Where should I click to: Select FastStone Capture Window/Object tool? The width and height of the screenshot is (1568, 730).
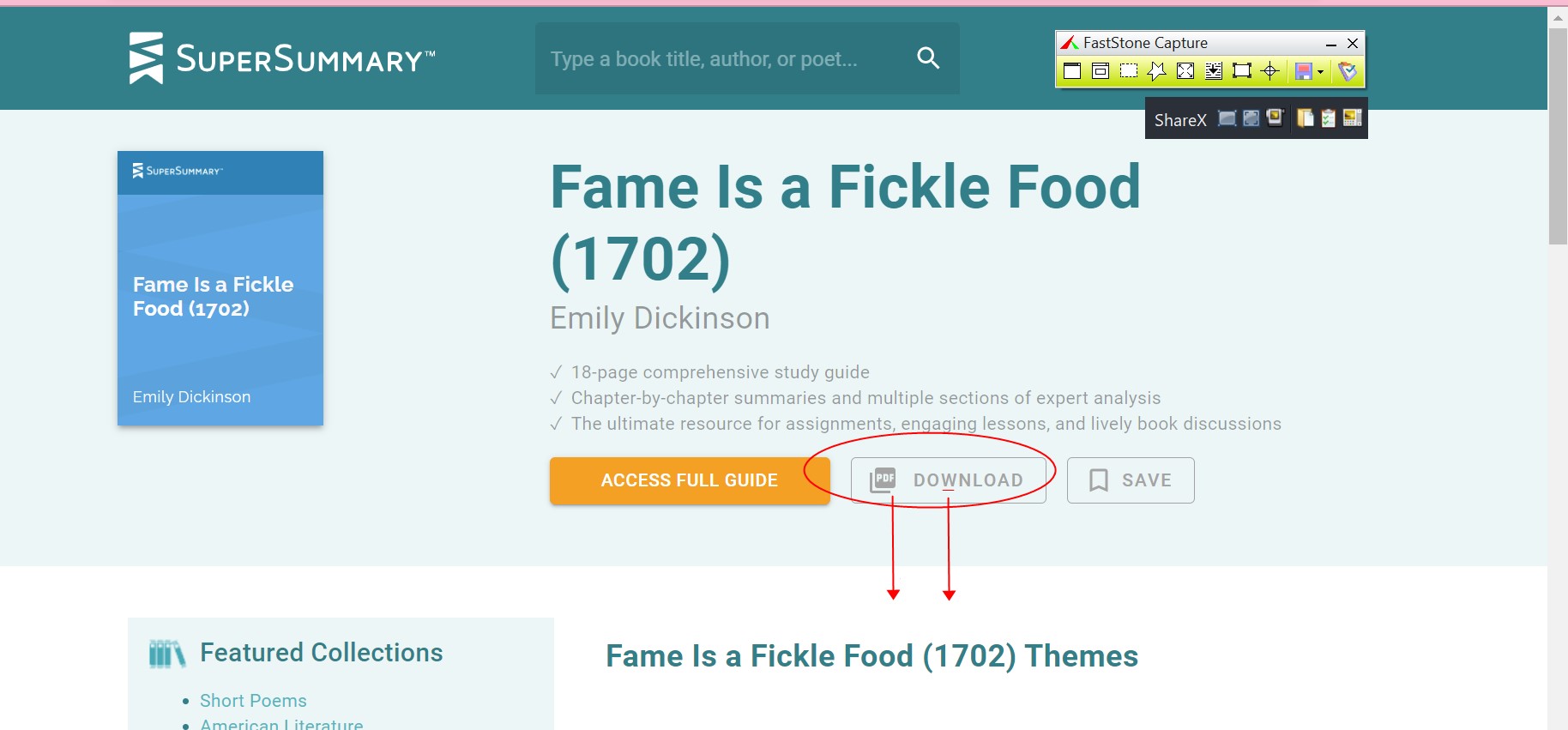pyautogui.click(x=1101, y=71)
